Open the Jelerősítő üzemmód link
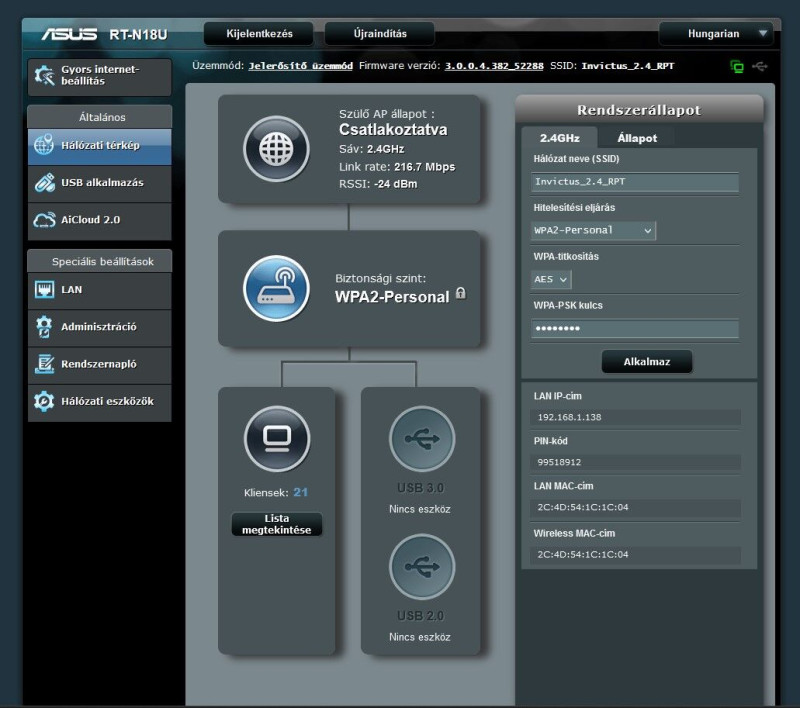This screenshot has height=708, width=800. point(301,66)
